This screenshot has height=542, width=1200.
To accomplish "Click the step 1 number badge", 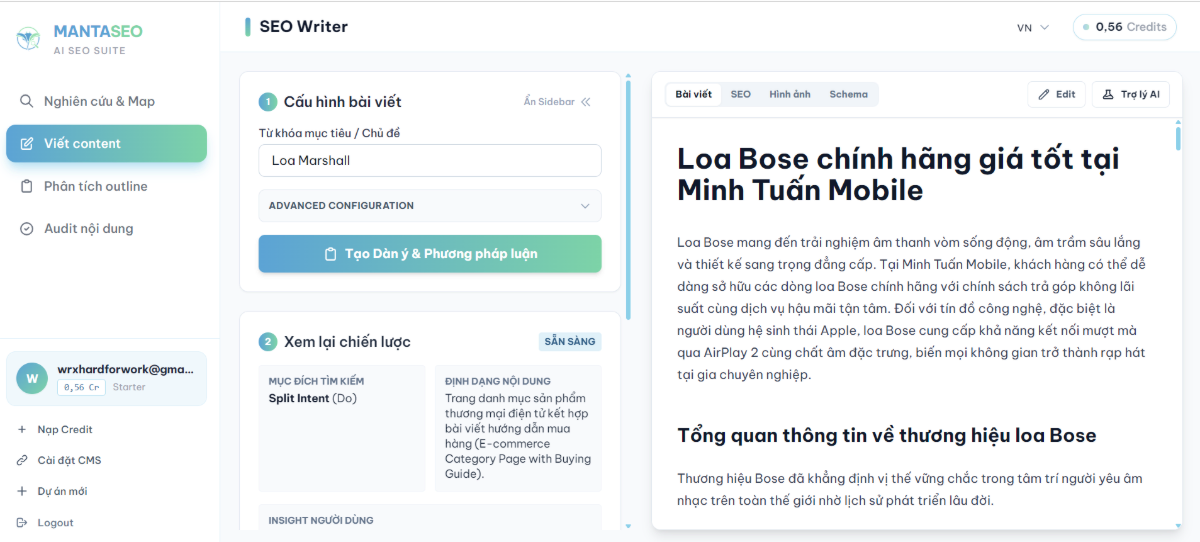I will (x=267, y=102).
